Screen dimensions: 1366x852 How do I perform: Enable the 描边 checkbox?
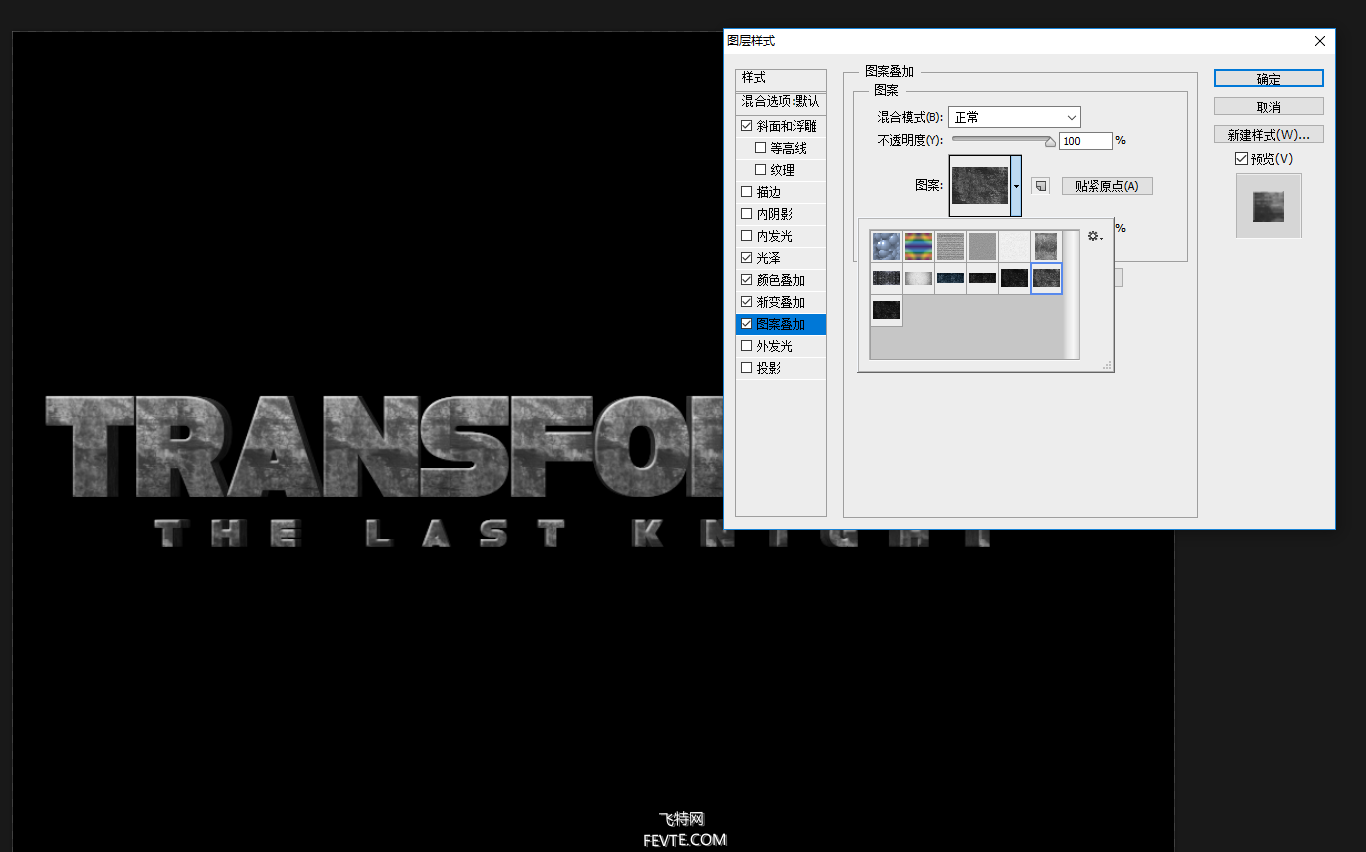point(747,192)
